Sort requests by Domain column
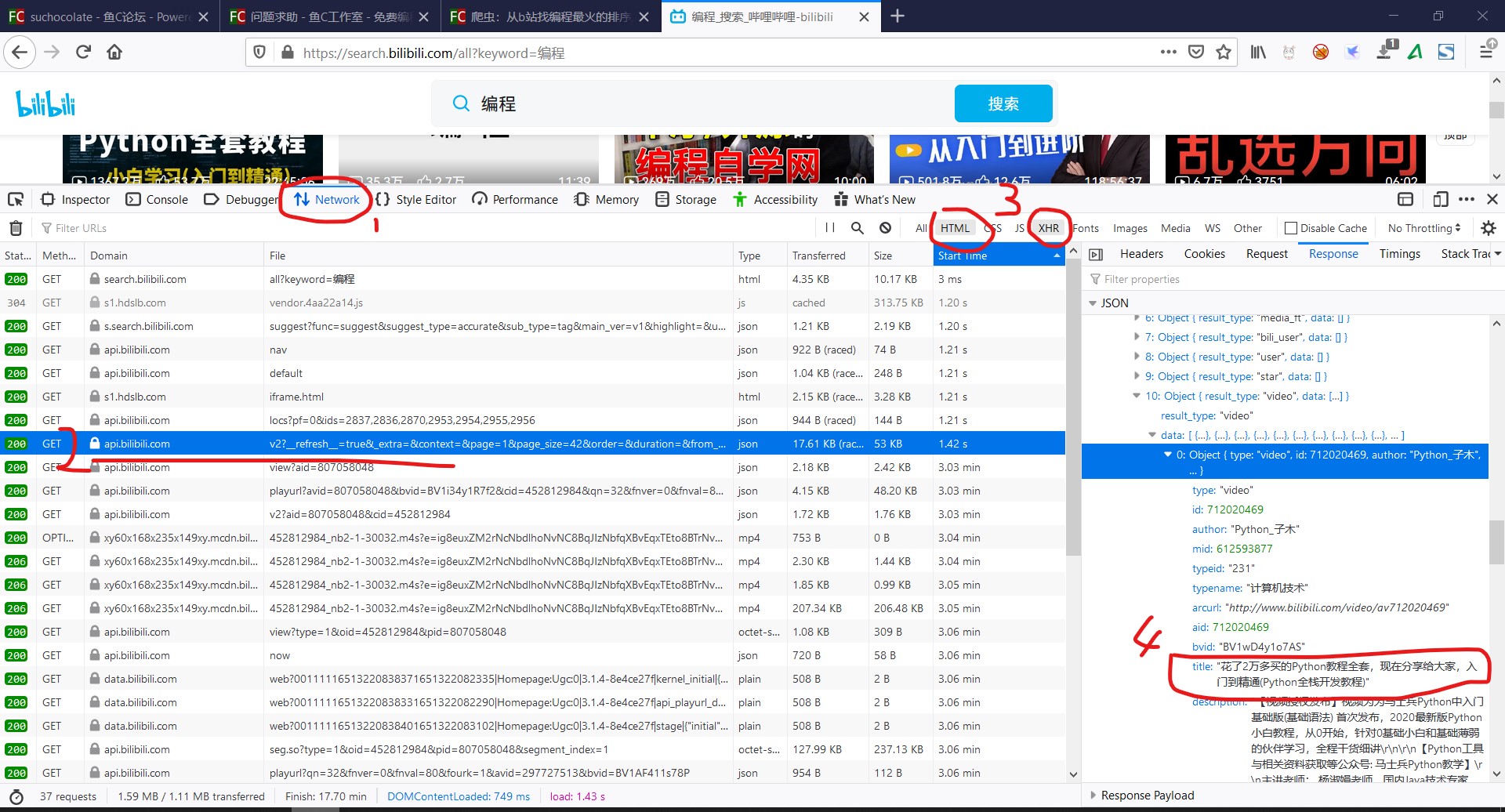Image resolution: width=1505 pixels, height=812 pixels. click(174, 256)
